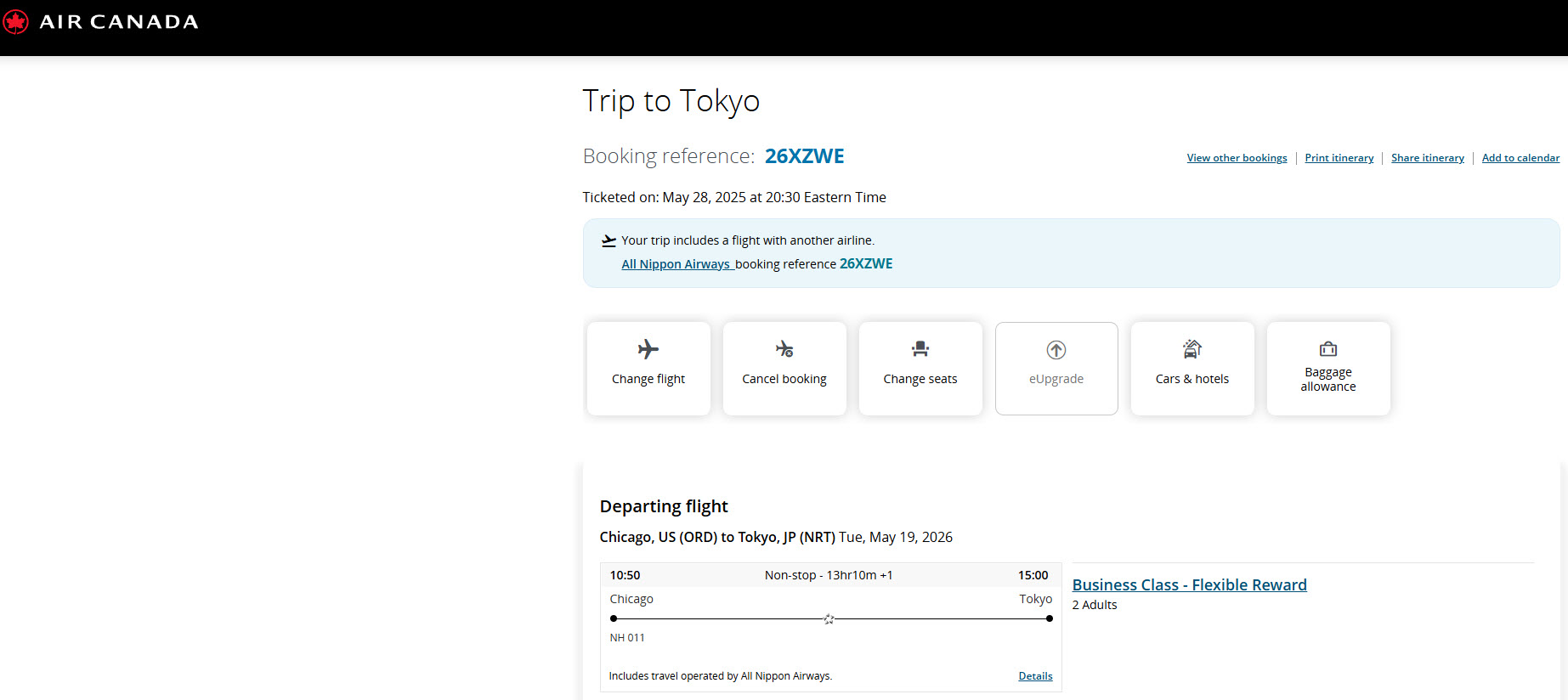Click the Cars & hotels icon

(x=1192, y=349)
